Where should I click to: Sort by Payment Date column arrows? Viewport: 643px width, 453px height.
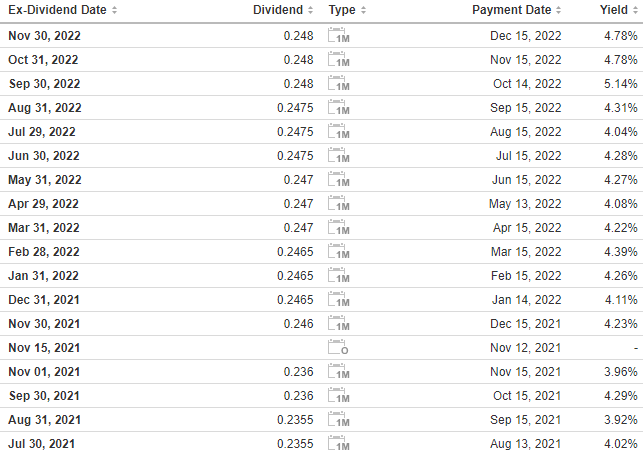tap(559, 10)
